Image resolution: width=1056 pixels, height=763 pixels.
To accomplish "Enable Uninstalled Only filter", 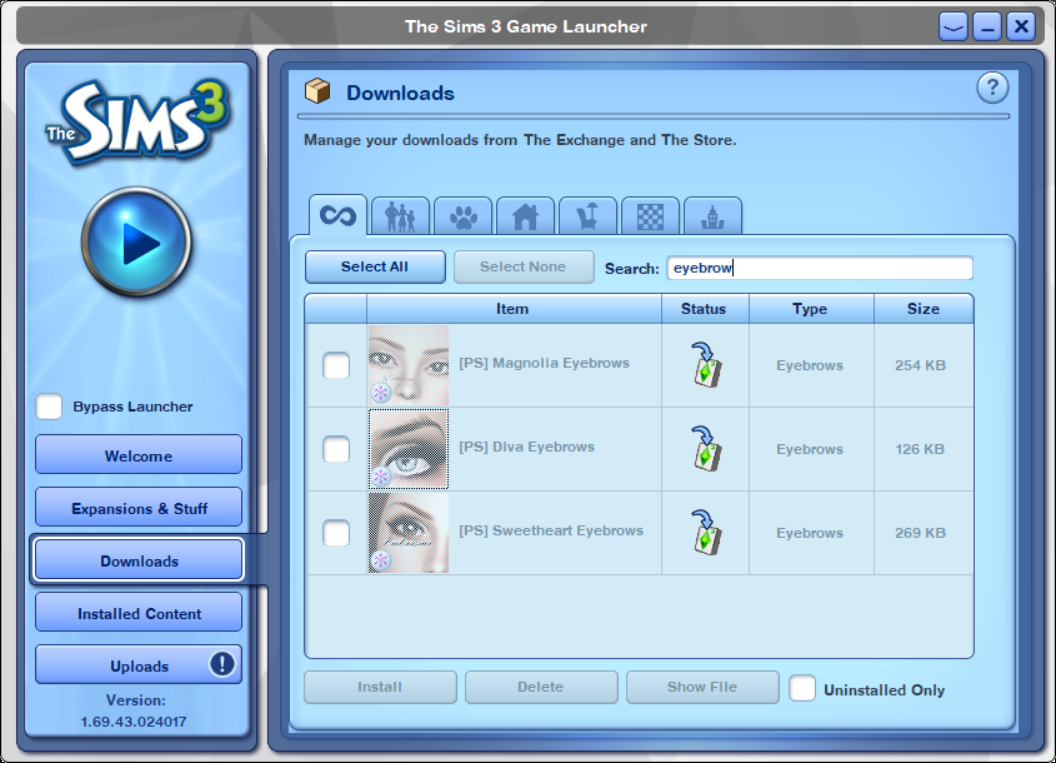I will click(x=803, y=689).
